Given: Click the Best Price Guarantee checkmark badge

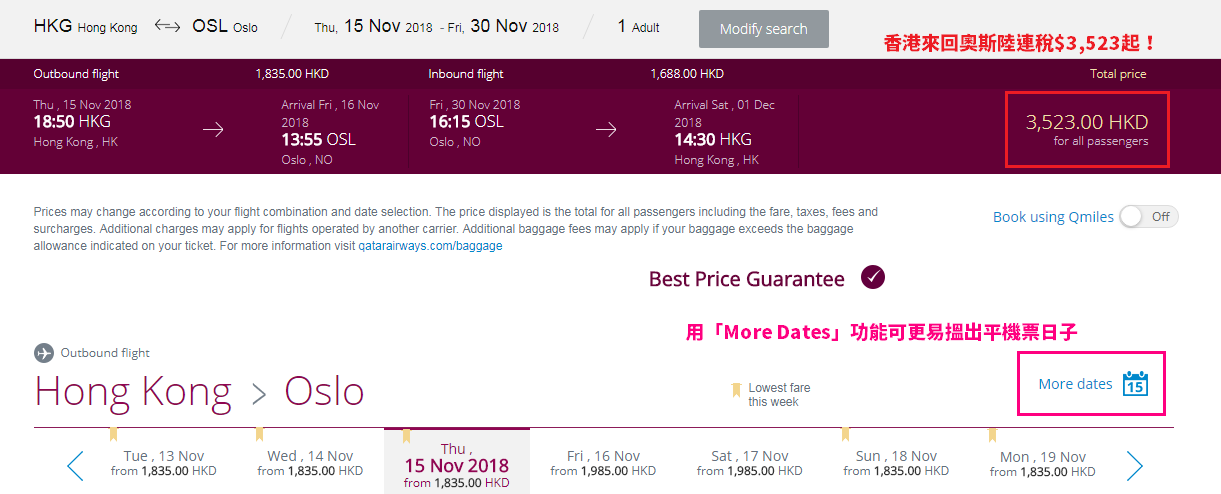Looking at the screenshot, I should click(873, 278).
